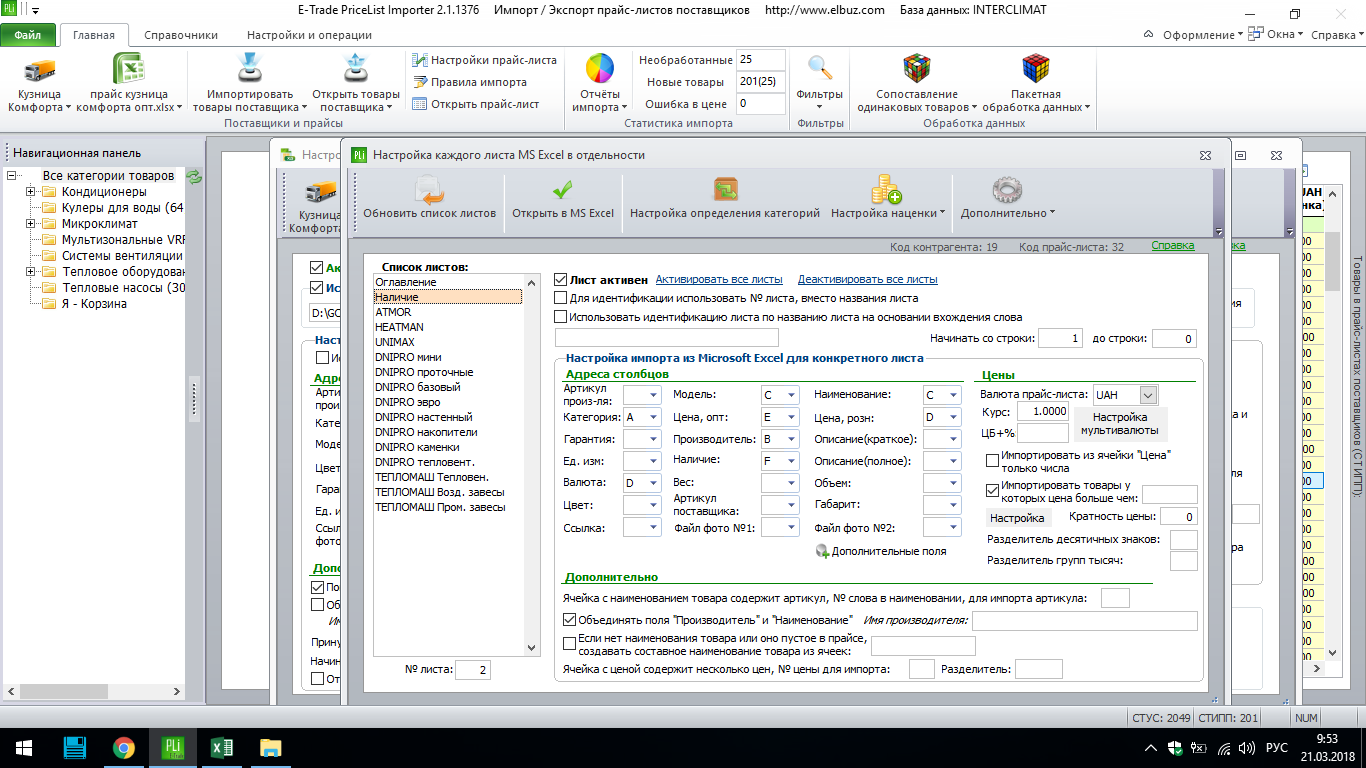
Task: Open Пакетная обработка данных cube icon
Action: click(1035, 68)
